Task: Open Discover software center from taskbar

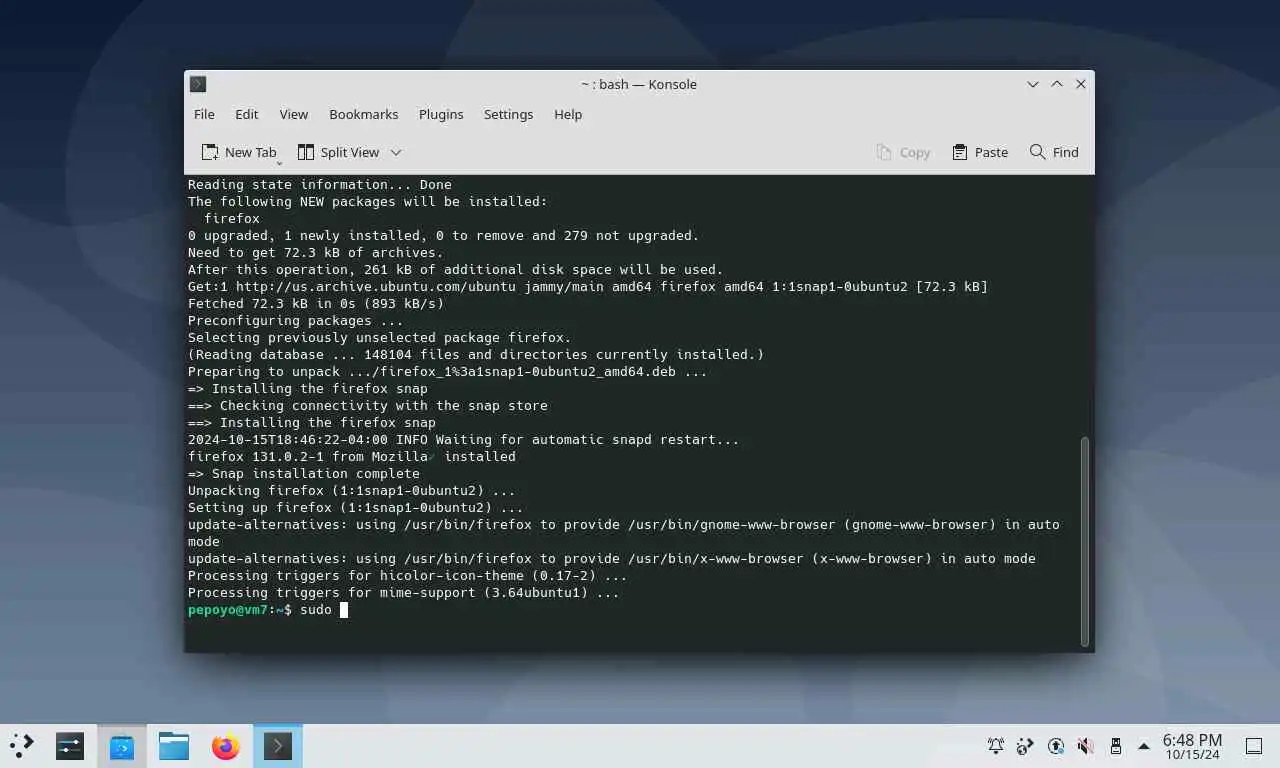Action: pos(122,746)
